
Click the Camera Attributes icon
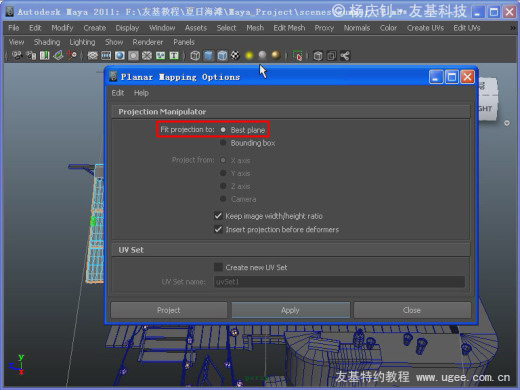pyautogui.click(x=32, y=55)
